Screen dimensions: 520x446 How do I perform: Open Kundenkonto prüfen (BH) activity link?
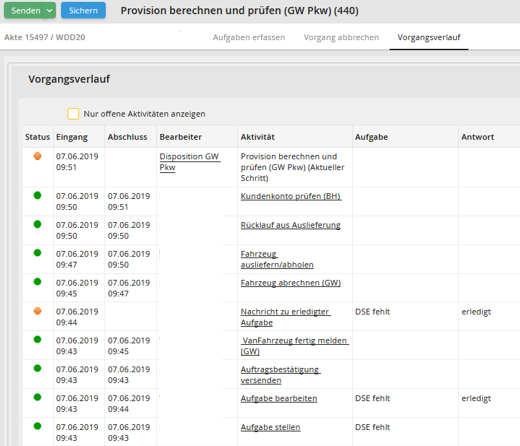tap(291, 196)
